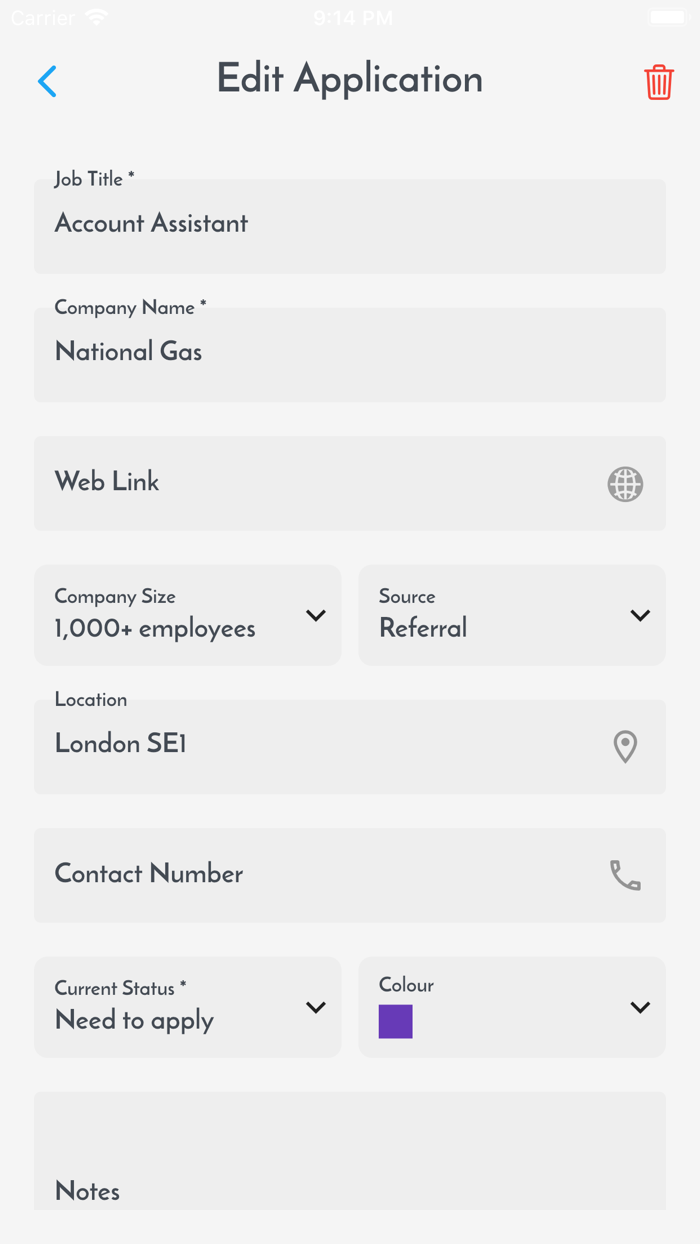Tap the Edit Application title
Screen dimensions: 700x1244
[x=349, y=79]
